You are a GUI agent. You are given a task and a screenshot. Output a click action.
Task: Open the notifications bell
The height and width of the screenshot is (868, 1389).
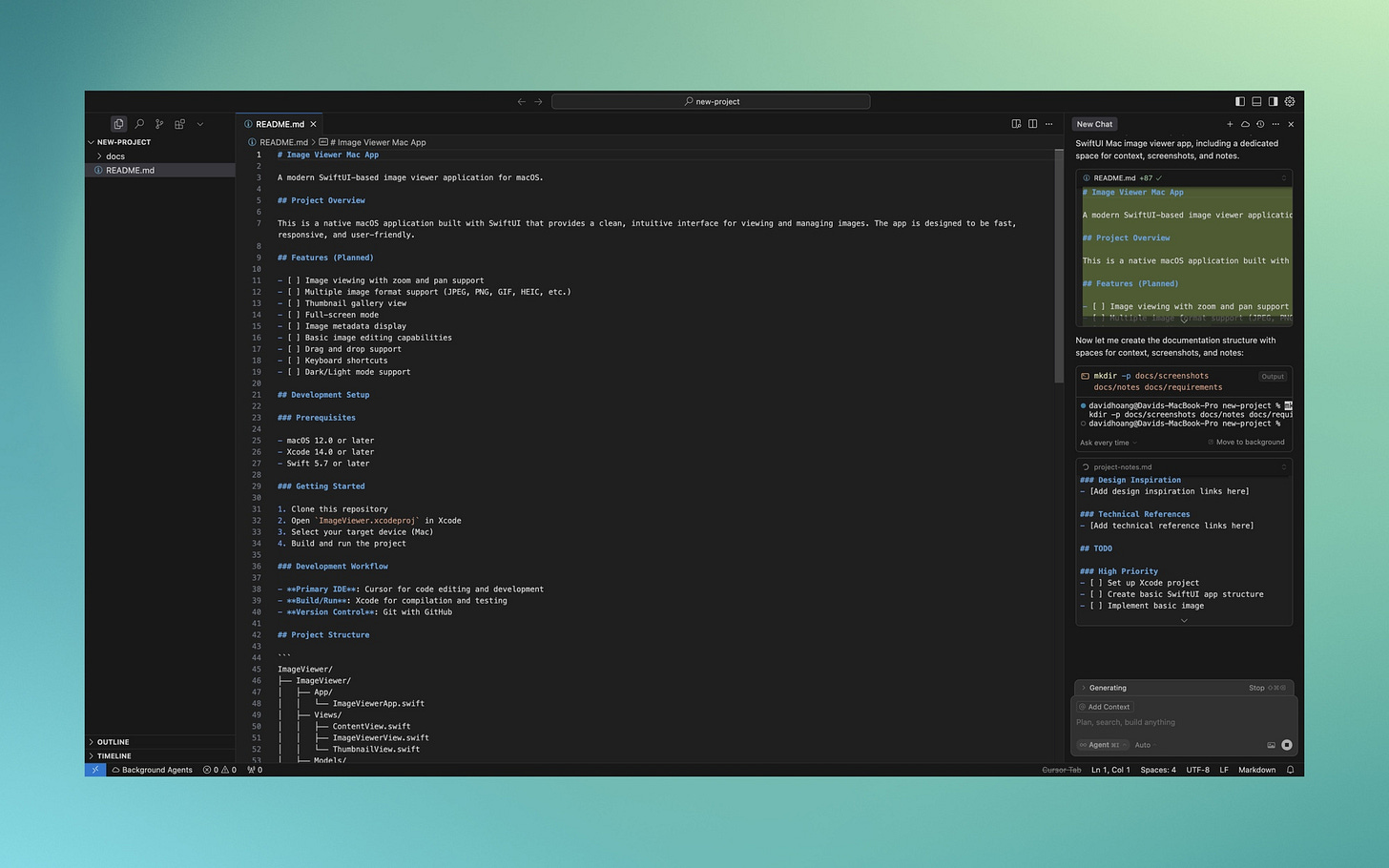(1291, 770)
